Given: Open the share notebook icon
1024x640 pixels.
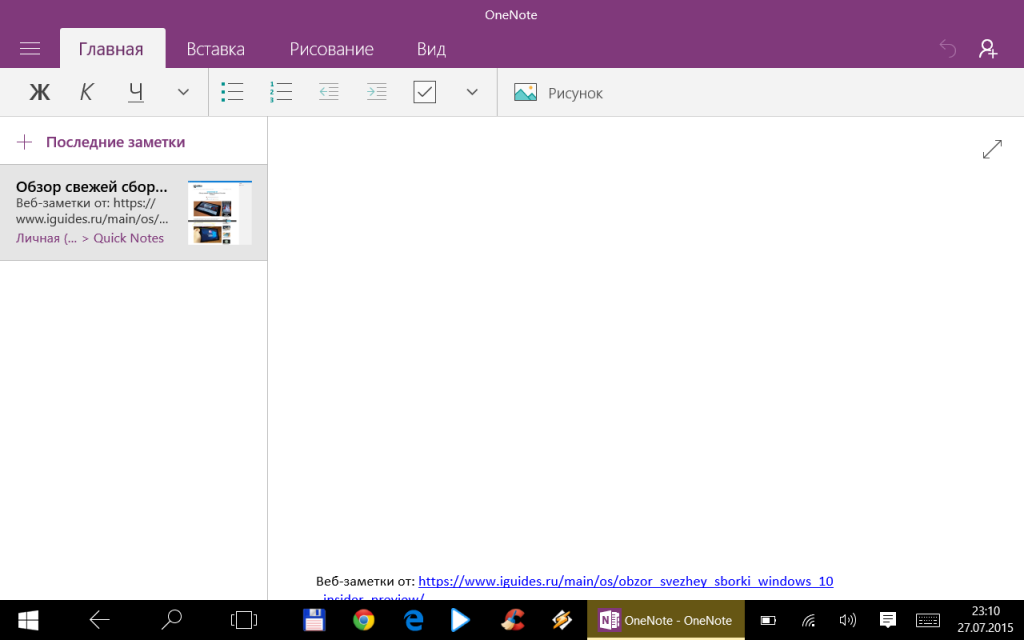Looking at the screenshot, I should (988, 49).
